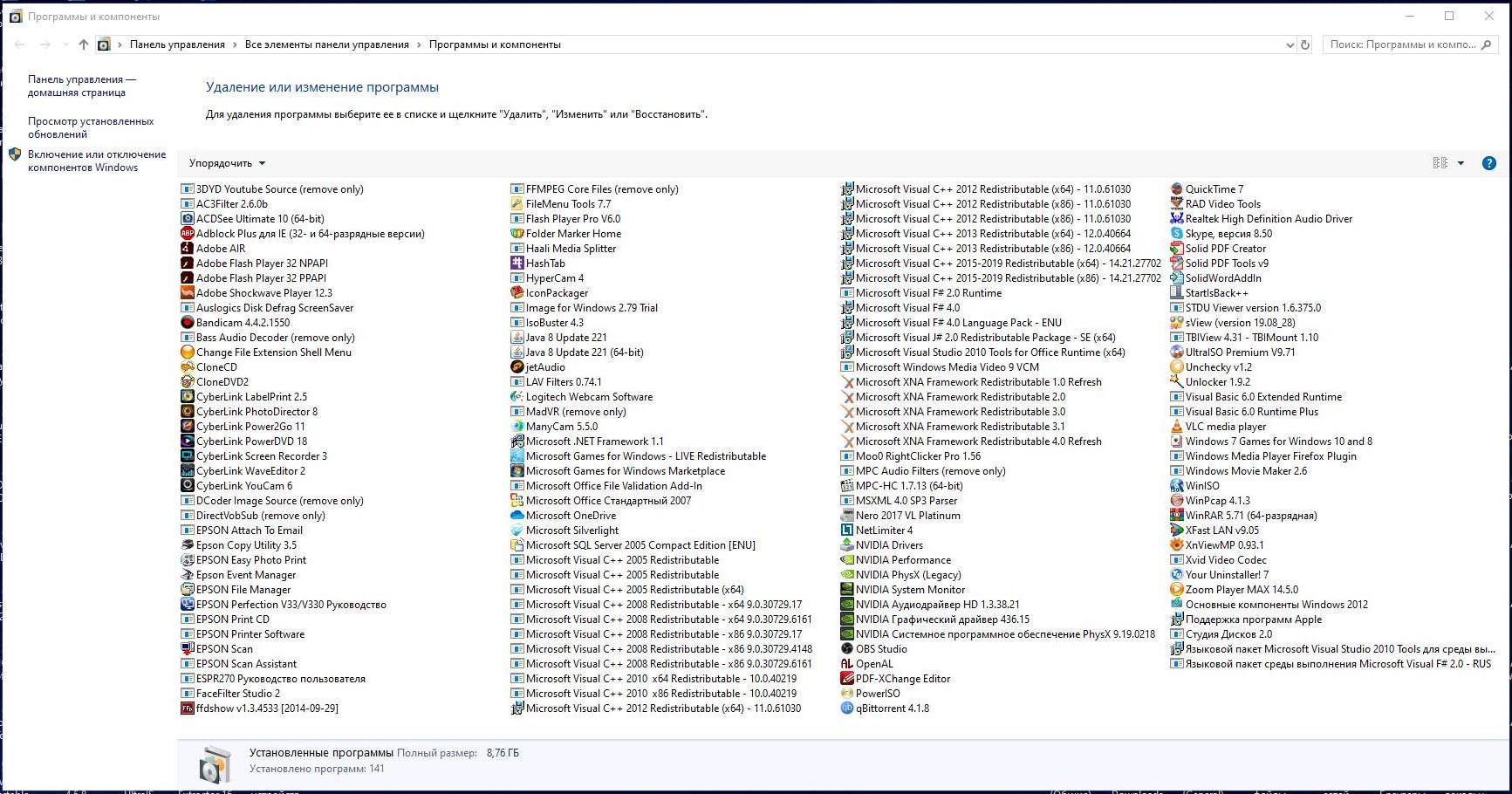Select MPC-HC 1.7.13 (64-bit) entry
Screen dimensions: 1512x794
pos(901,486)
